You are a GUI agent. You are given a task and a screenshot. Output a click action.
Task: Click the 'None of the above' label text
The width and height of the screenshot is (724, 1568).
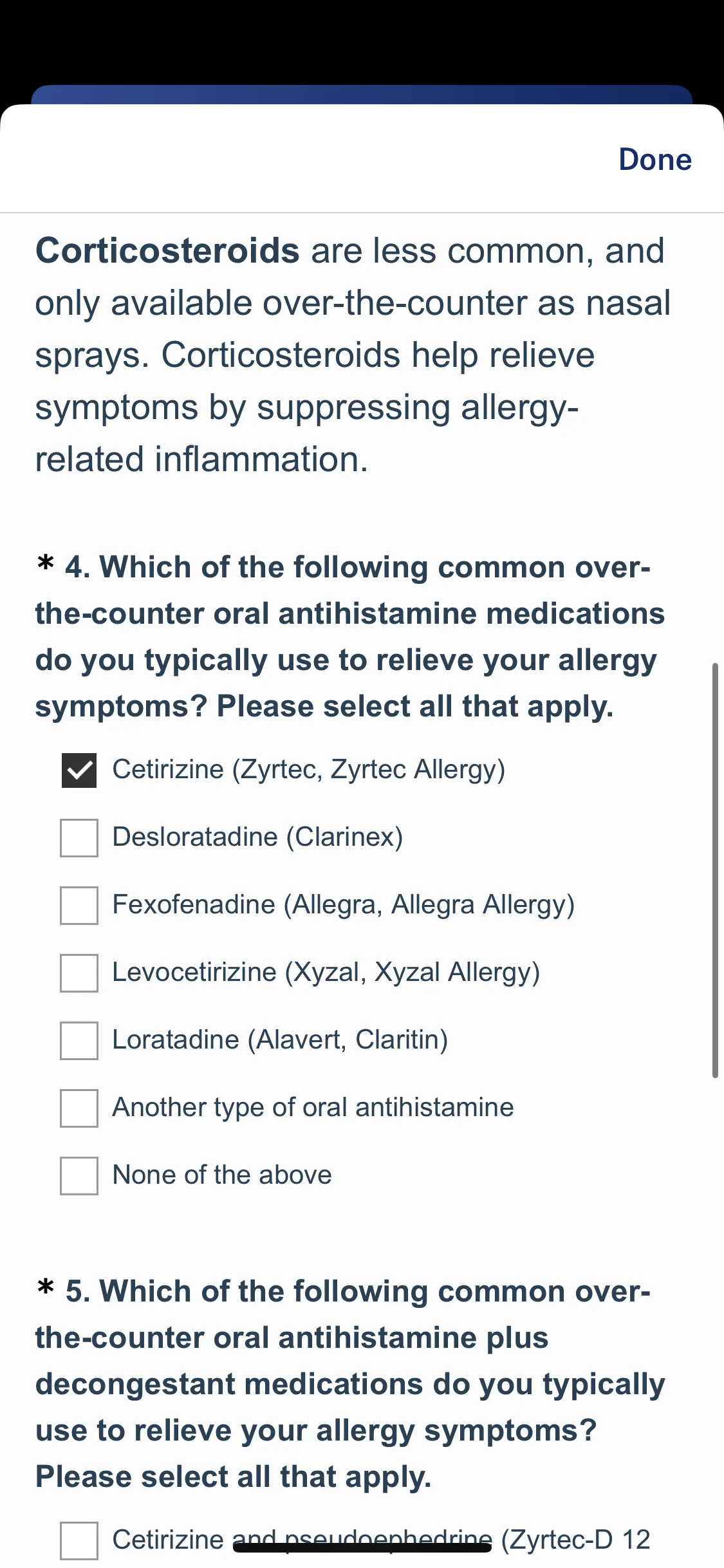pos(222,1175)
